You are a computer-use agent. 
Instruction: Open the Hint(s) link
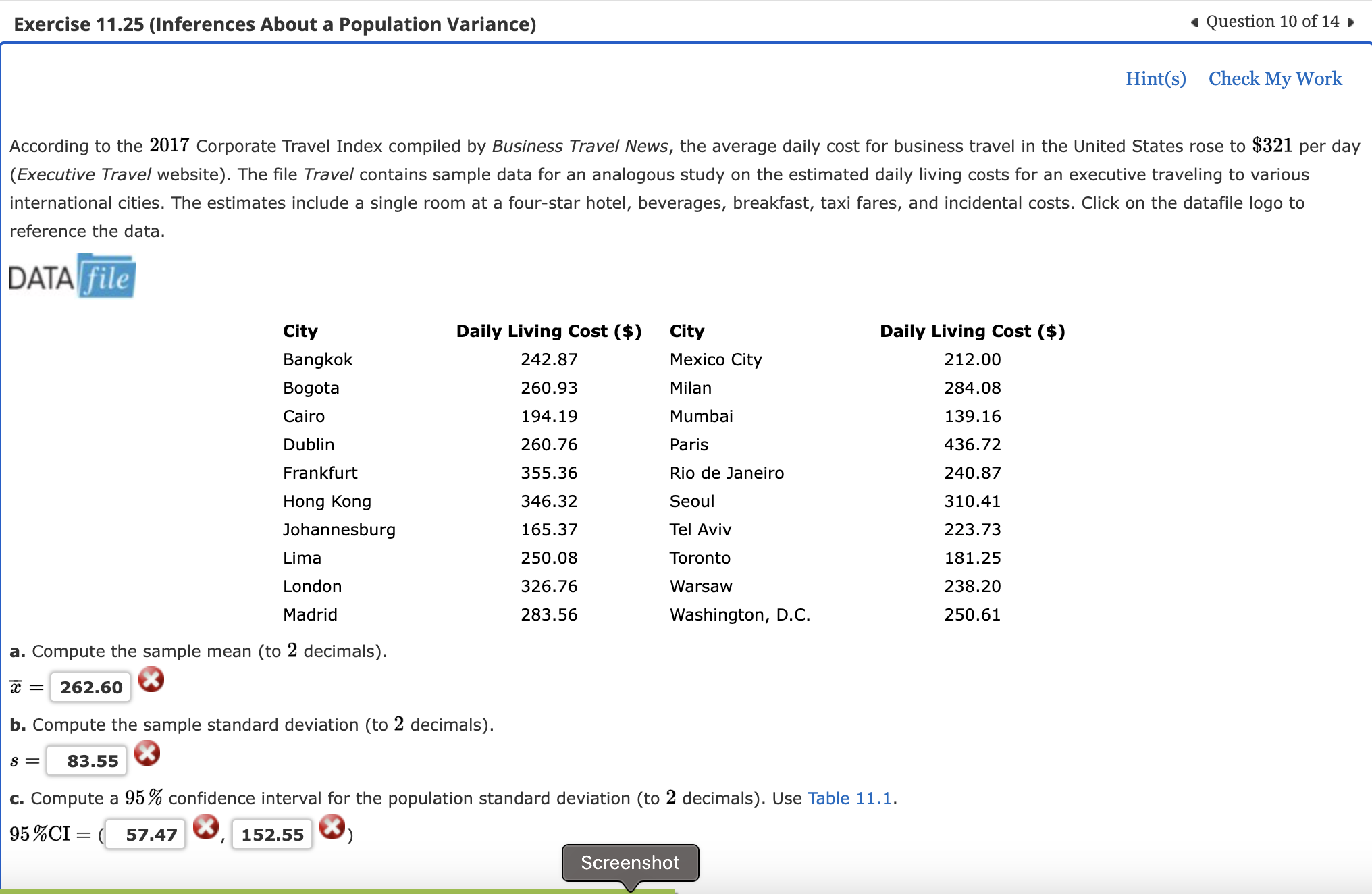1155,79
